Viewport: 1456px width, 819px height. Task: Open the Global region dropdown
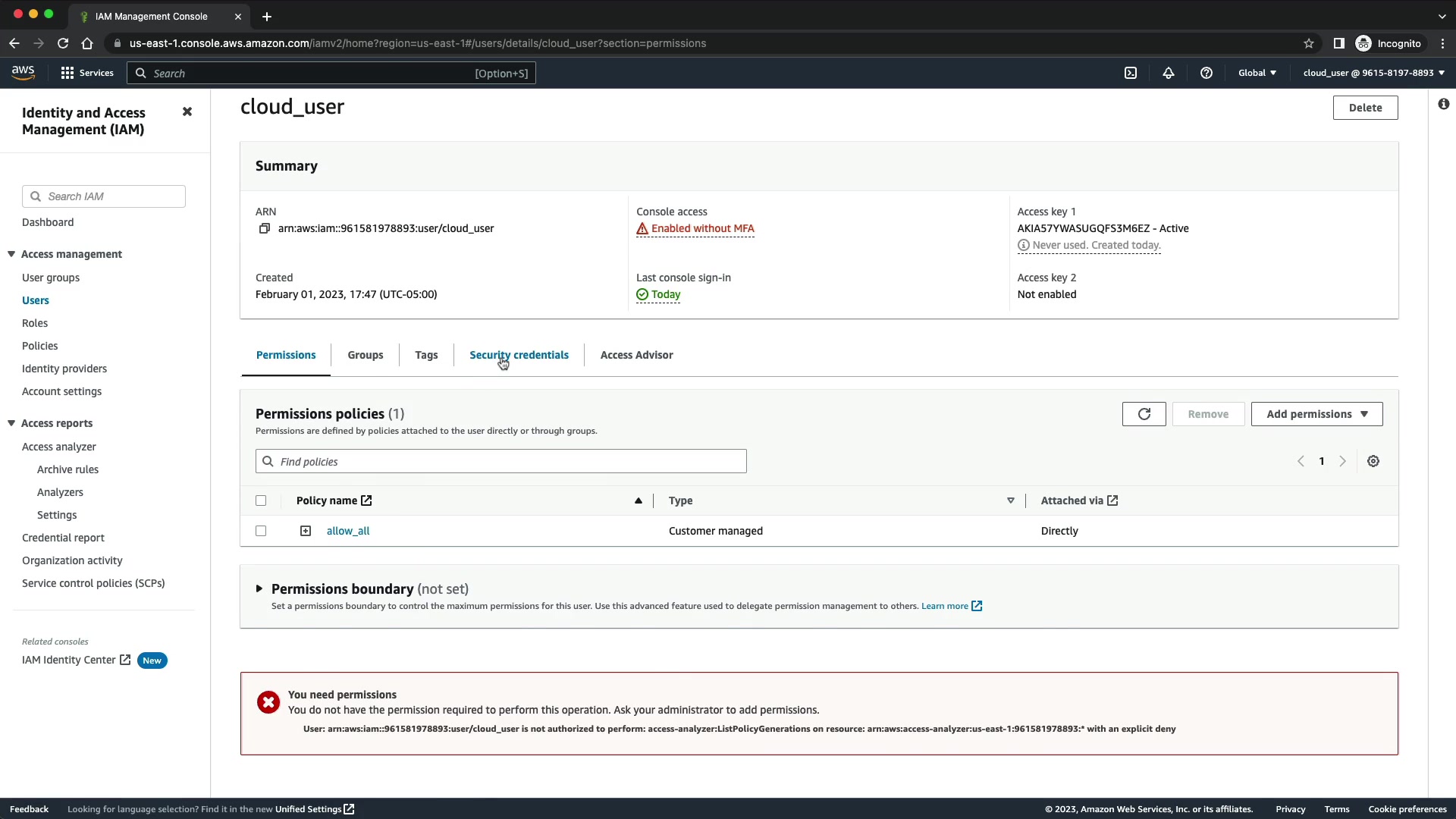[1257, 73]
